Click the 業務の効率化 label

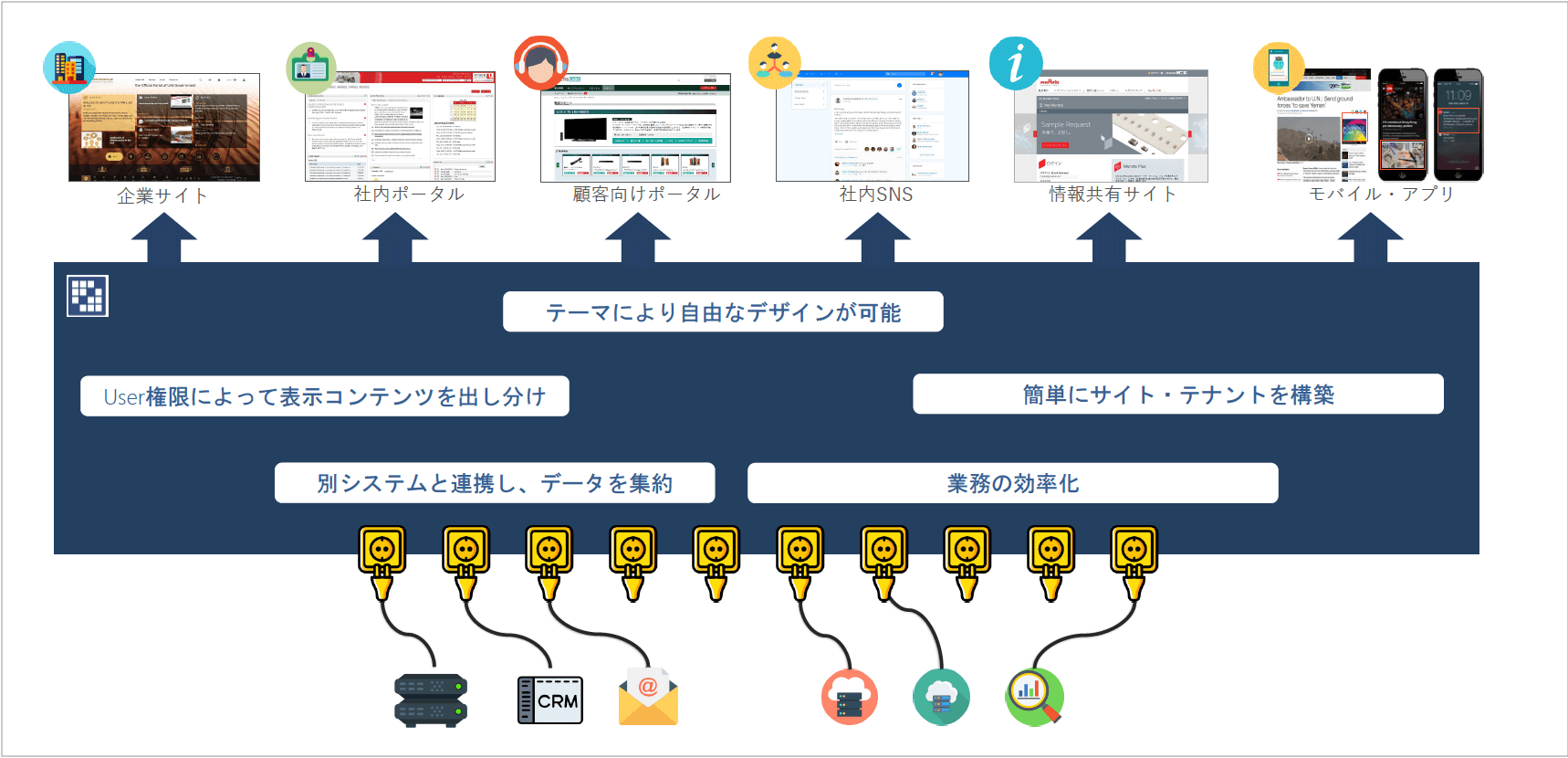1013,483
